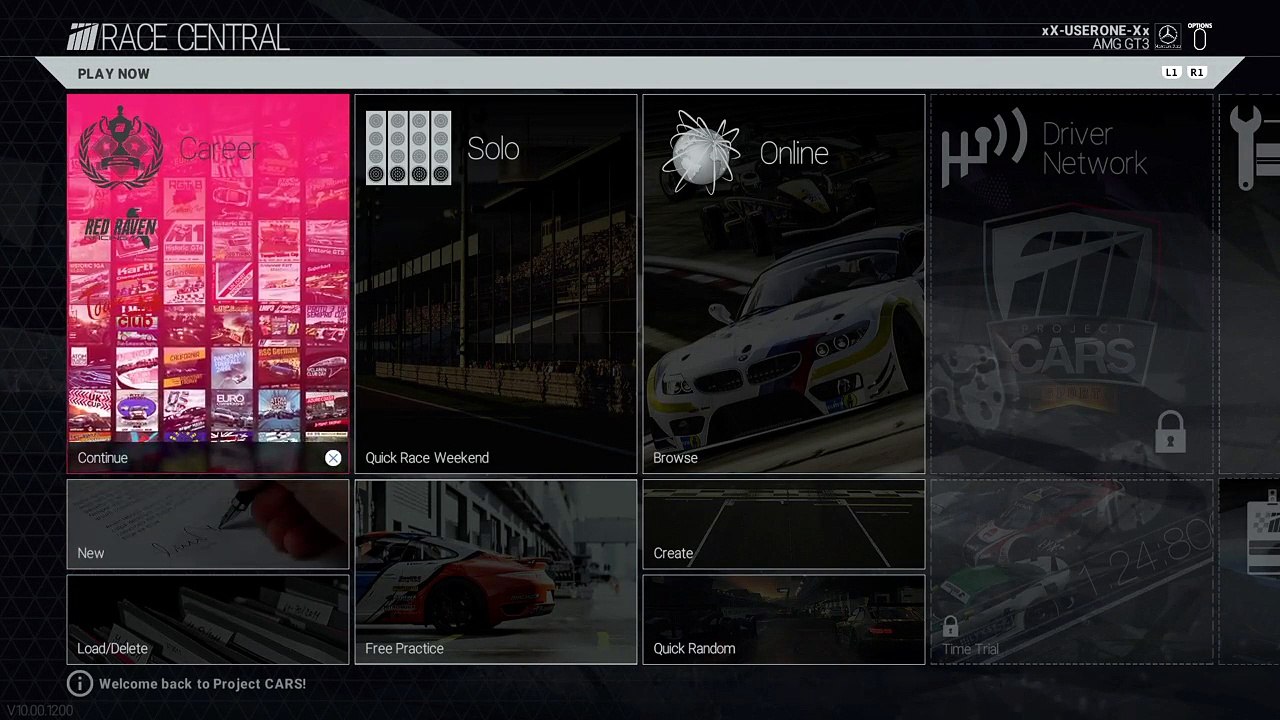Image resolution: width=1280 pixels, height=720 pixels.
Task: Open Load/Delete career saves
Action: (208, 620)
